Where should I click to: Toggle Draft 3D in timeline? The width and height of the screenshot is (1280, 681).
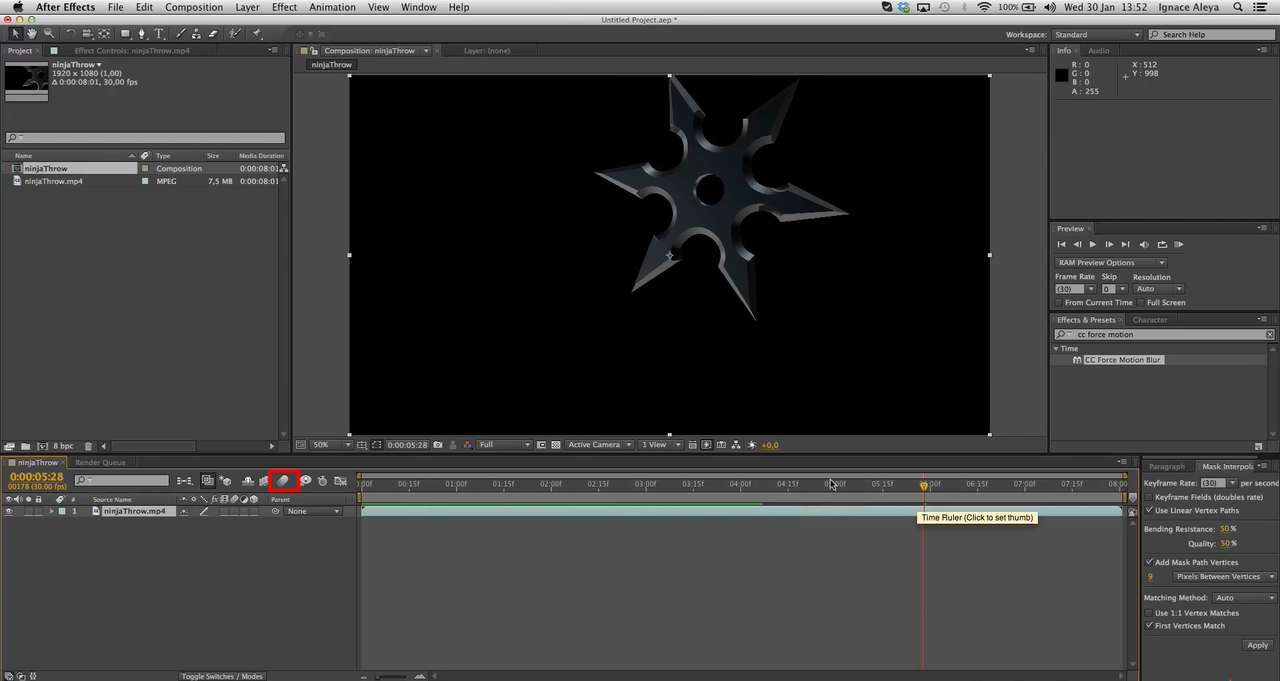tap(225, 481)
